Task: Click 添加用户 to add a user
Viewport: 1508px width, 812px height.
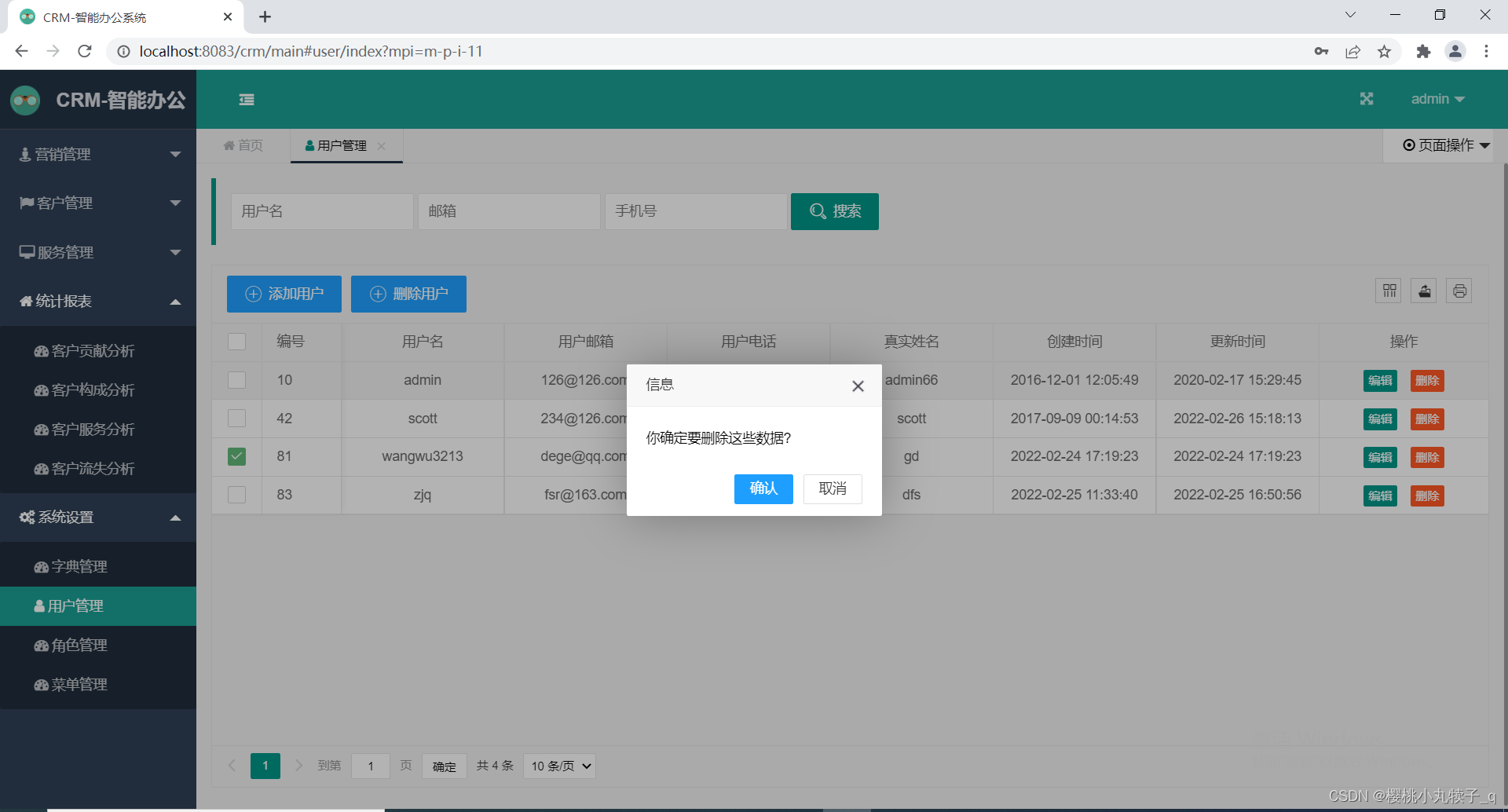Action: pyautogui.click(x=284, y=294)
